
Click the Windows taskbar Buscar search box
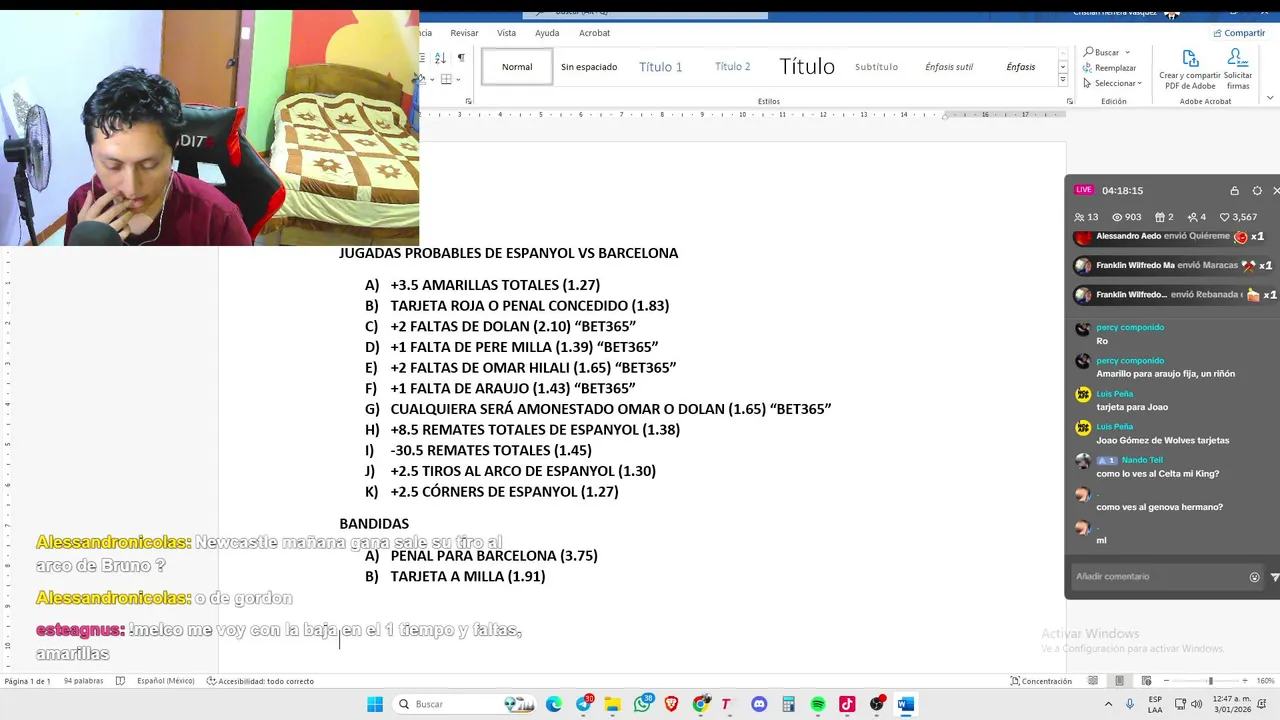click(x=462, y=704)
